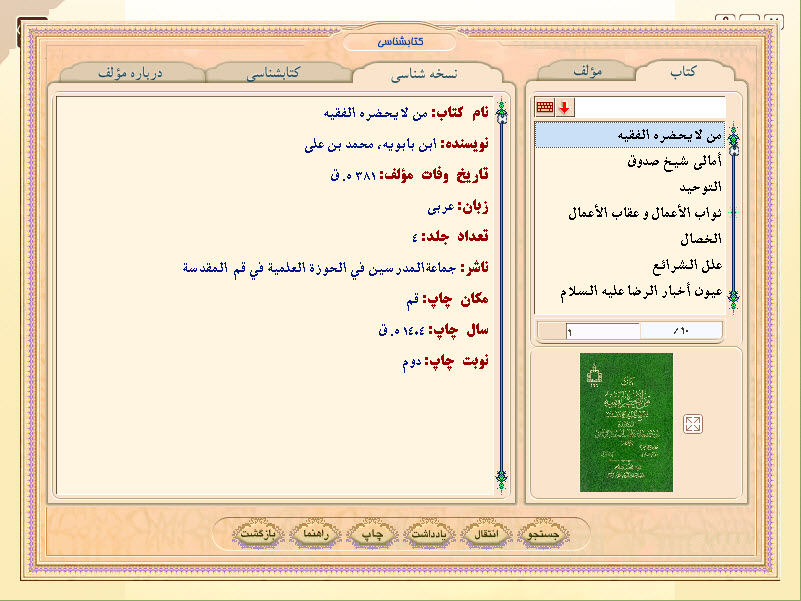Click the چاپ button
Viewport: 801px width, 601px height.
coord(372,535)
